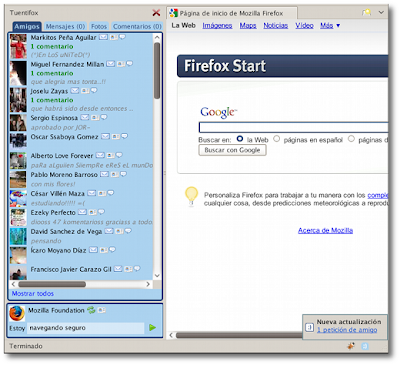Switch to the Fotos tab
The image size is (400, 365).
click(x=99, y=26)
